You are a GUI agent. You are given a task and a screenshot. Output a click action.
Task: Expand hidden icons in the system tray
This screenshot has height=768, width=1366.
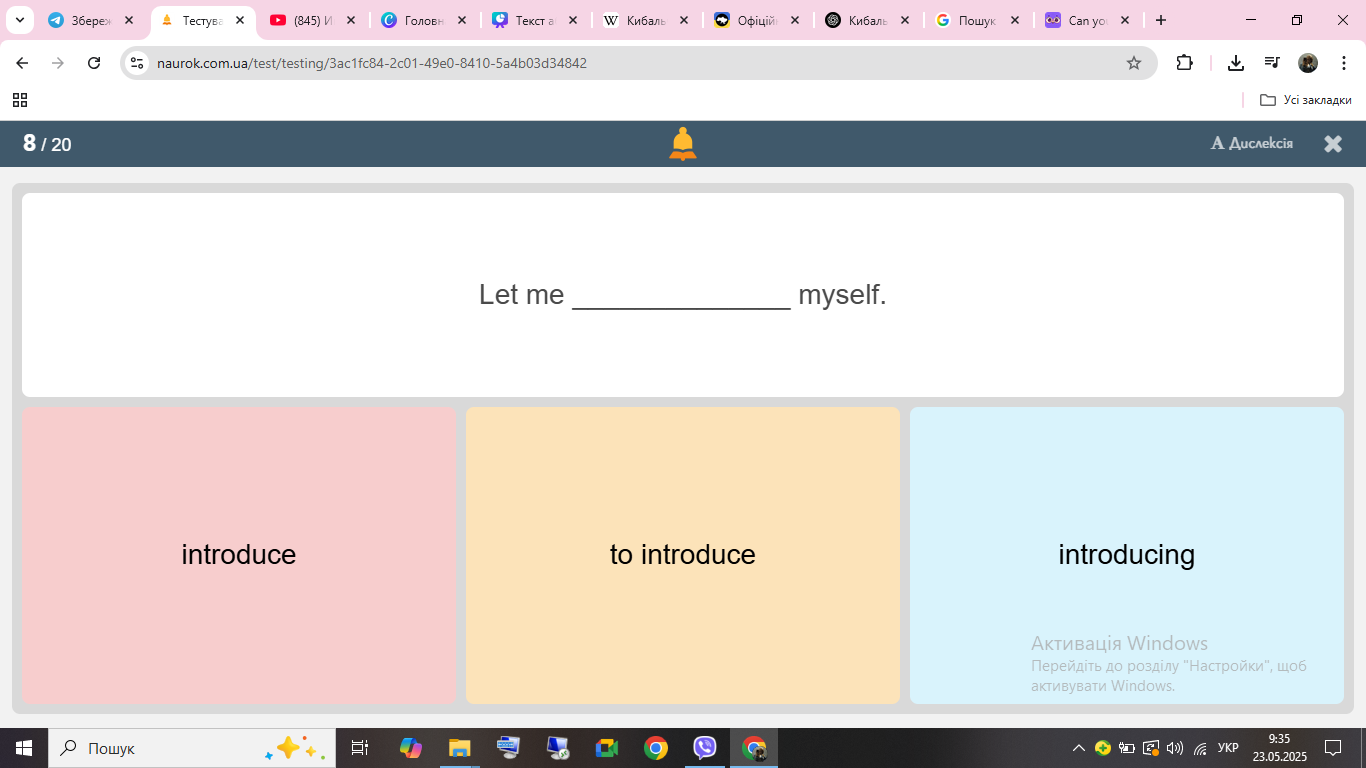pyautogui.click(x=1077, y=747)
